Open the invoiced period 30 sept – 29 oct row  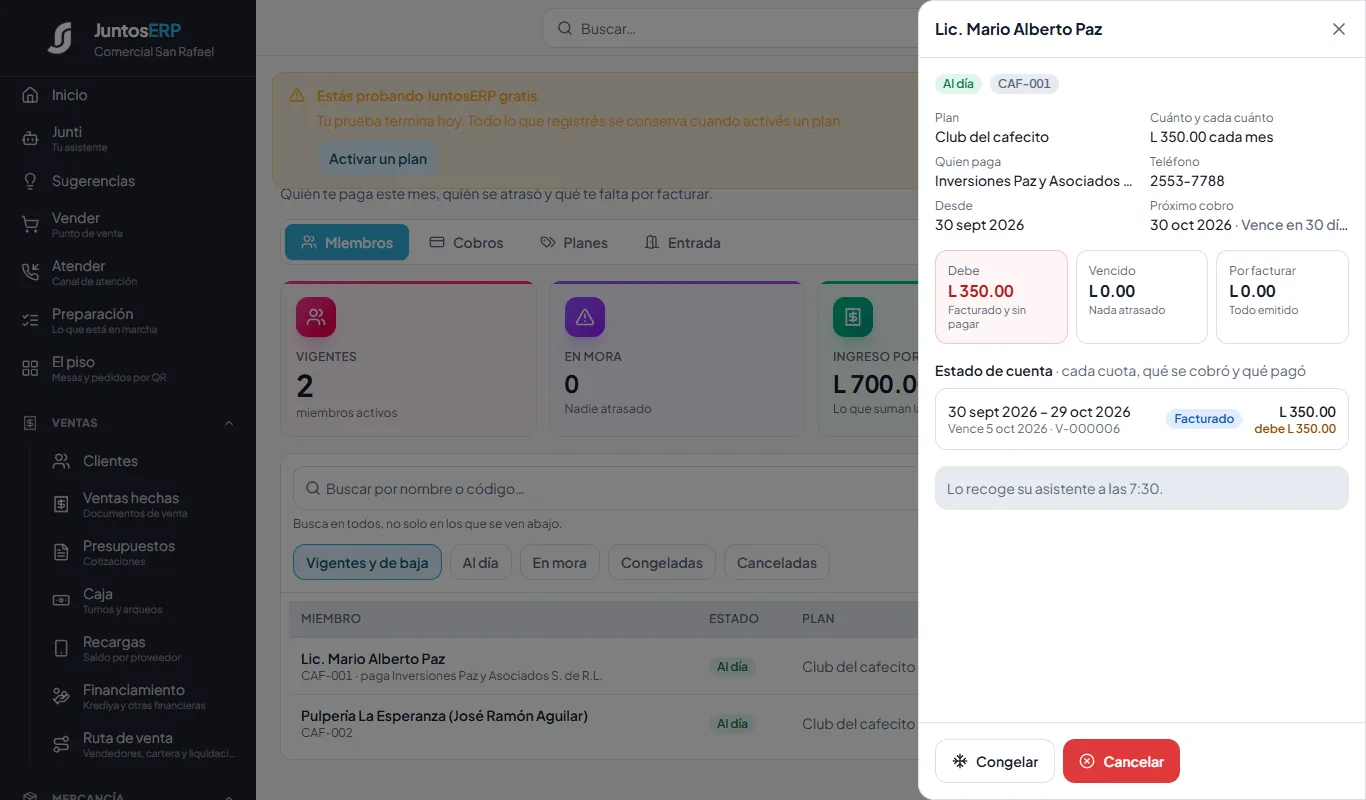[1141, 419]
